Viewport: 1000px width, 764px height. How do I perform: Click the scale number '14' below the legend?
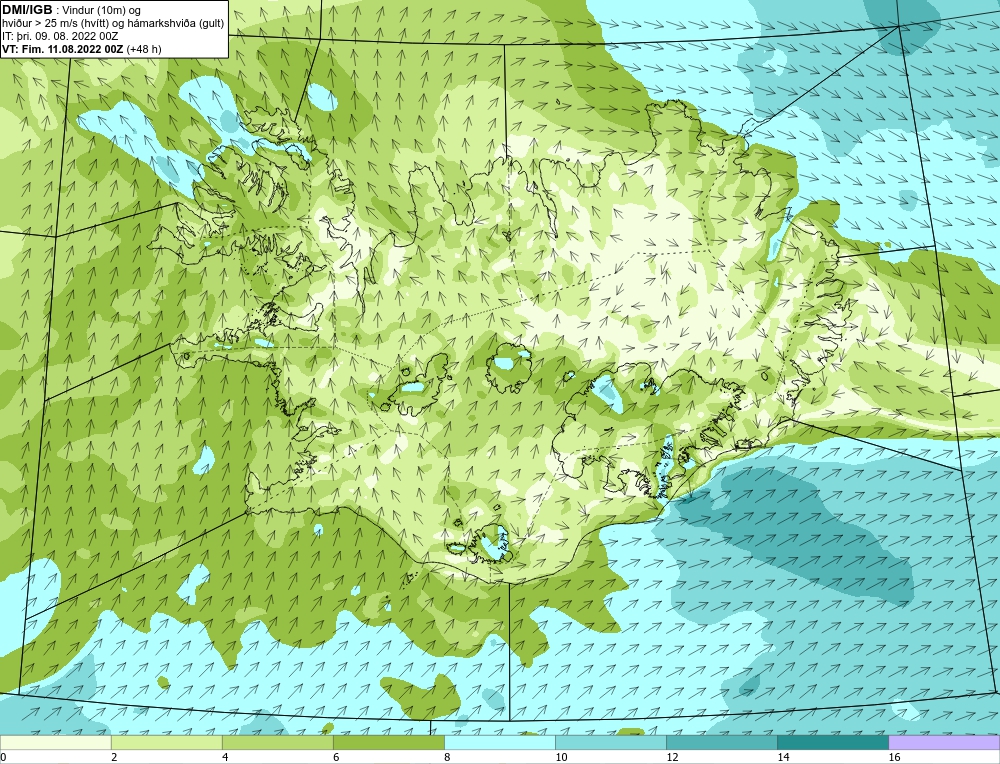pyautogui.click(x=783, y=757)
